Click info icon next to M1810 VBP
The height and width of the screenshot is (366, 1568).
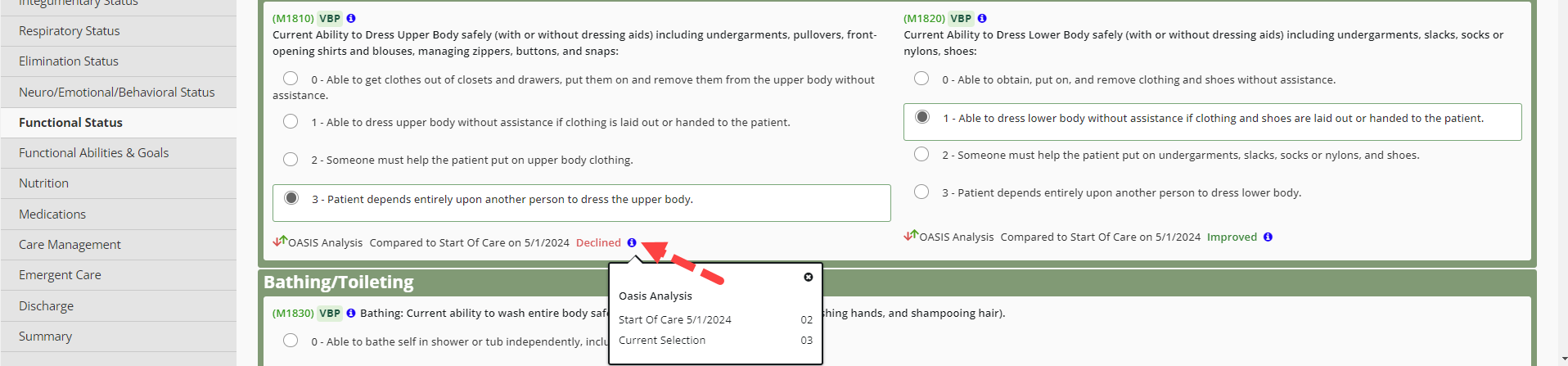tap(351, 18)
